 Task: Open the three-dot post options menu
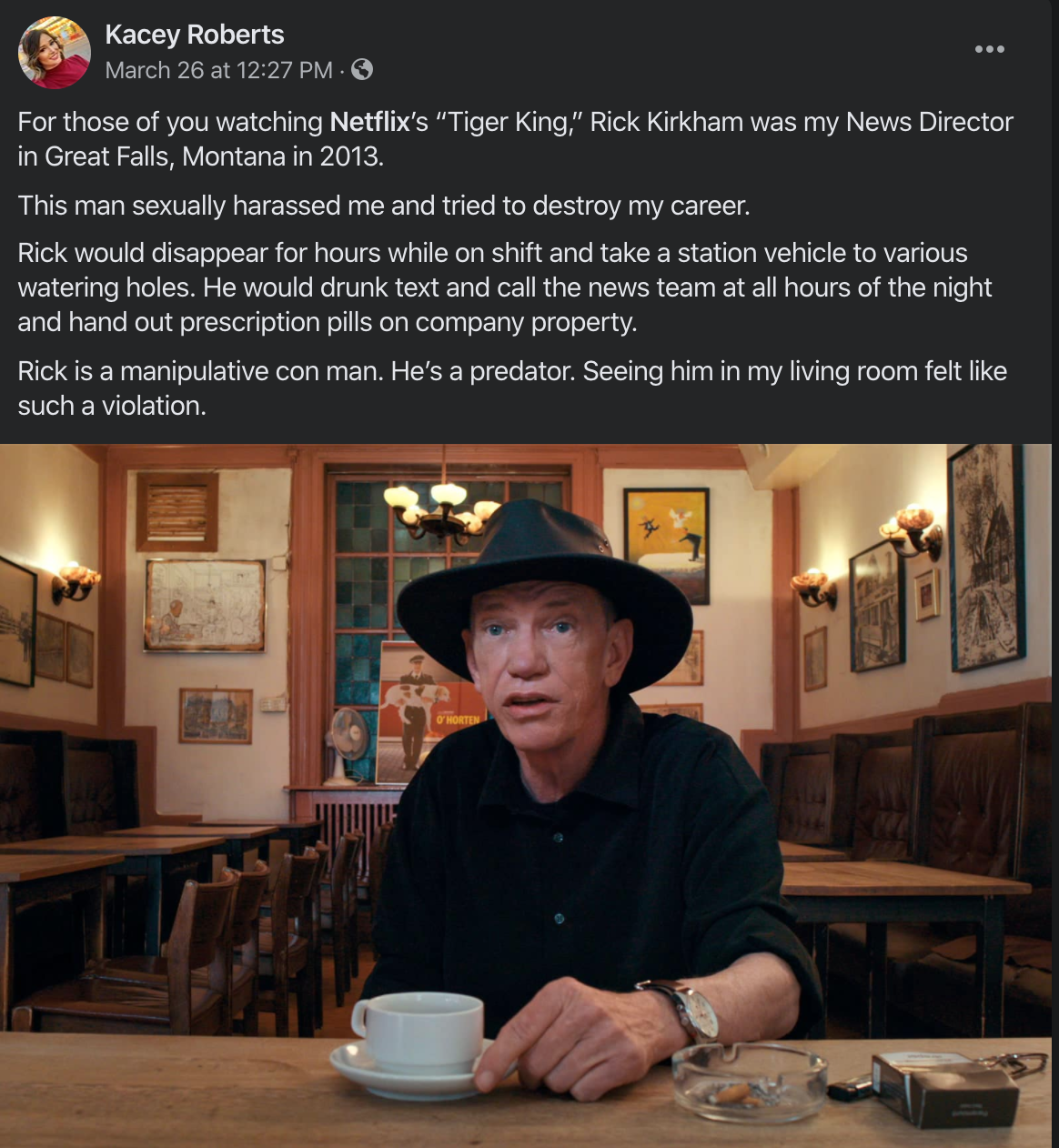pyautogui.click(x=989, y=49)
